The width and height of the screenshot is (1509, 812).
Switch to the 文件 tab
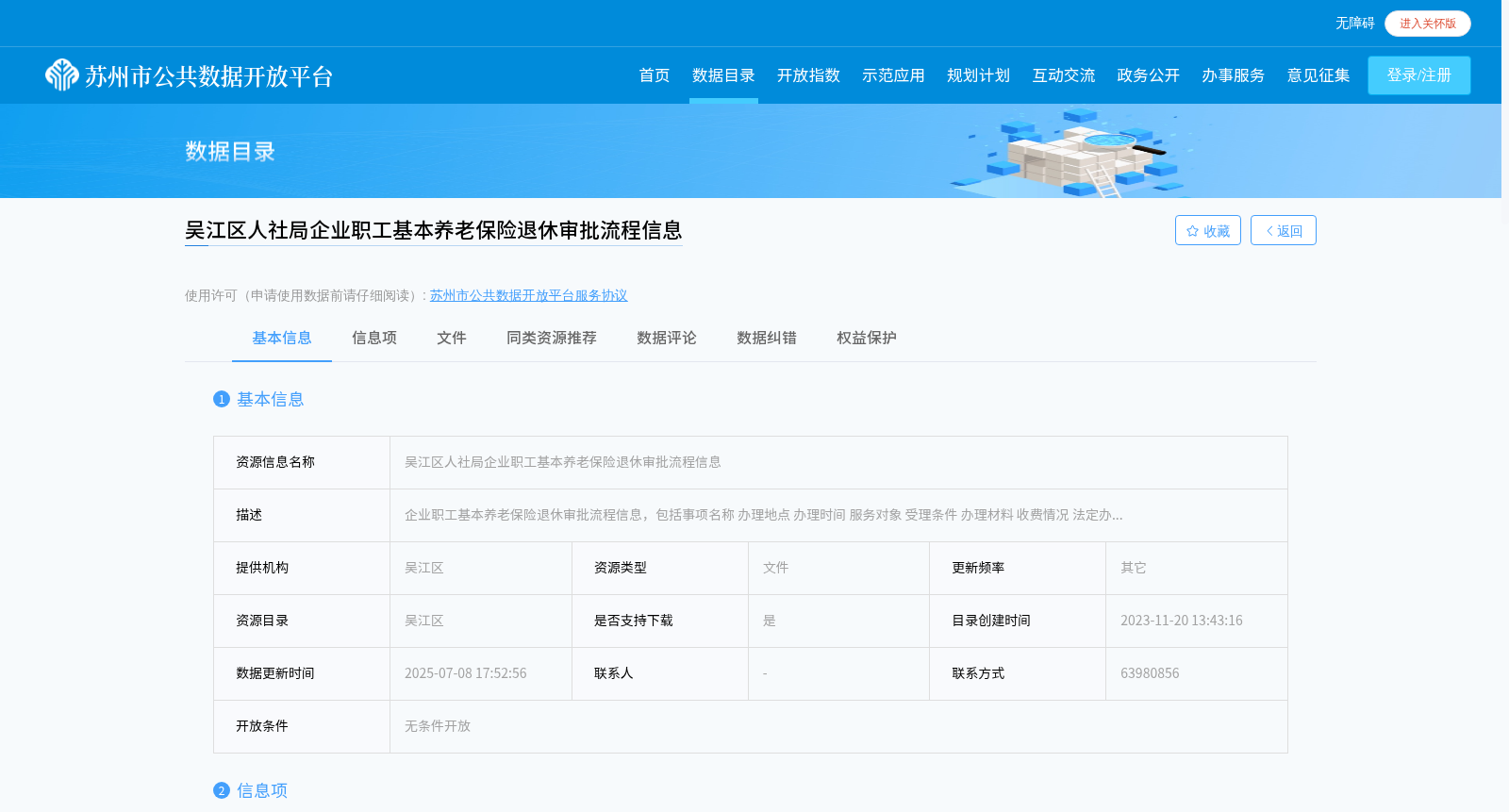coord(452,338)
